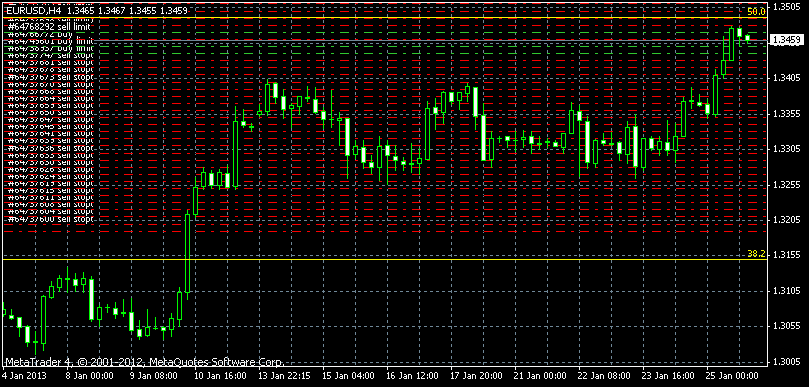This screenshot has height=387, width=809.
Task: Click the 15 Jan 04:00 time label
Action: tap(349, 375)
